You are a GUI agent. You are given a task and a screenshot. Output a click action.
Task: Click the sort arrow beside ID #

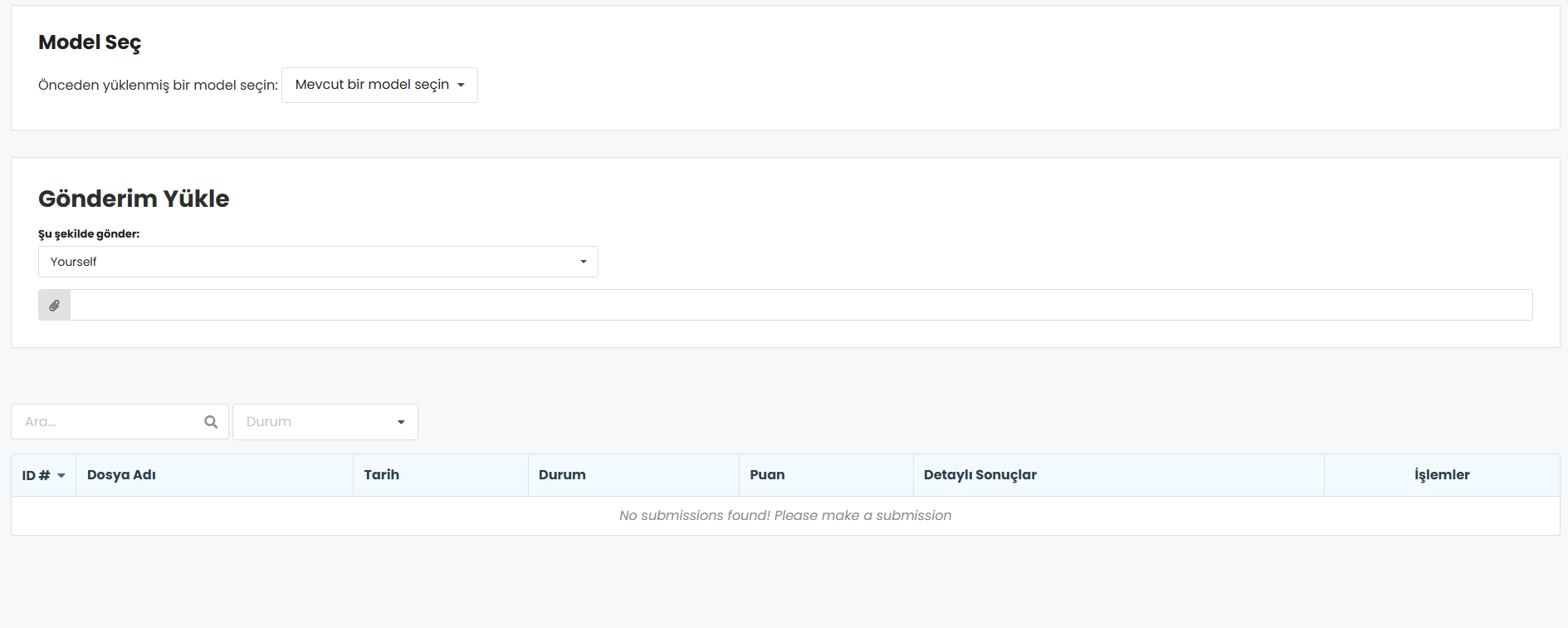click(61, 476)
